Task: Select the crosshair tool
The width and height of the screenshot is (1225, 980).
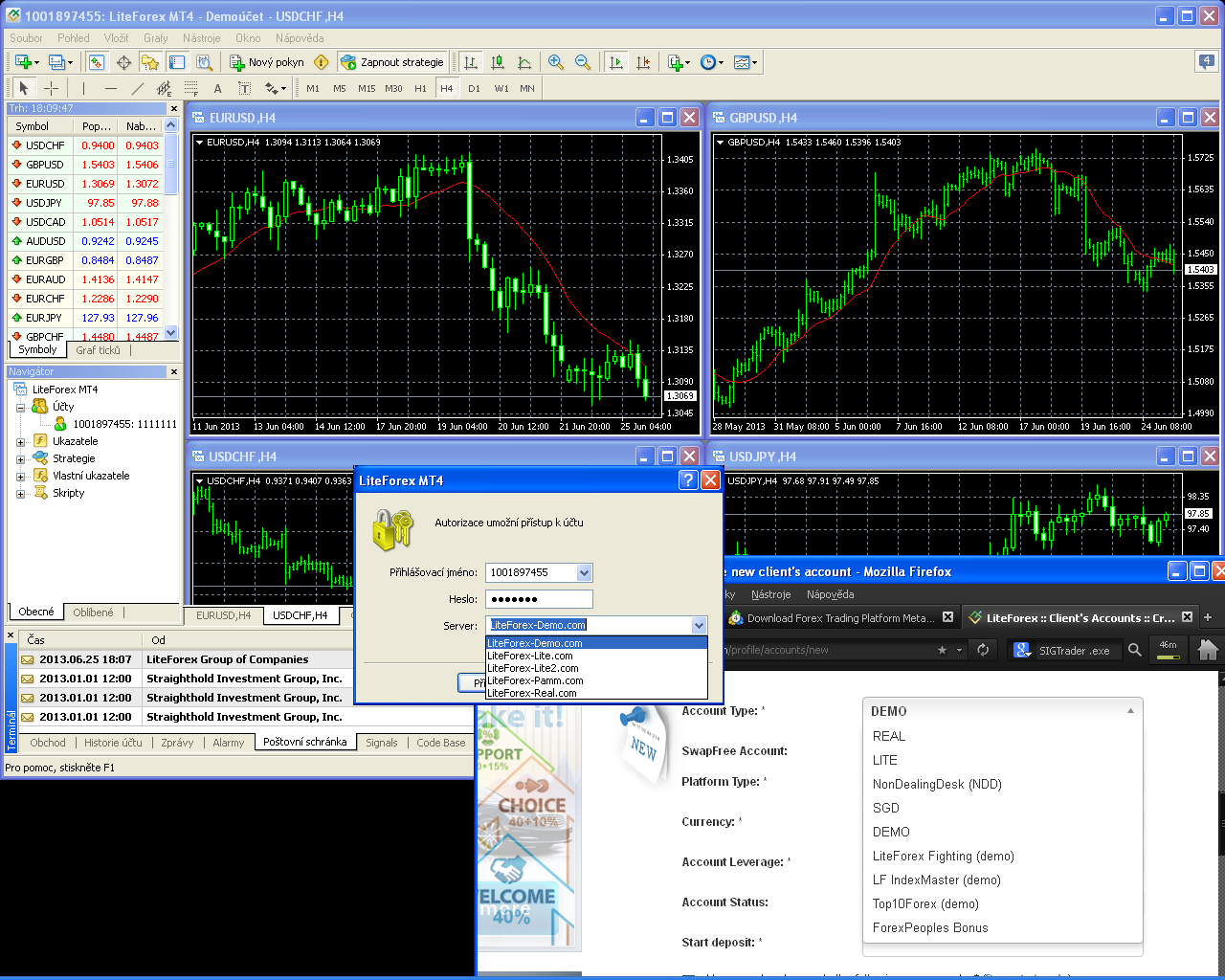Action: (x=51, y=88)
